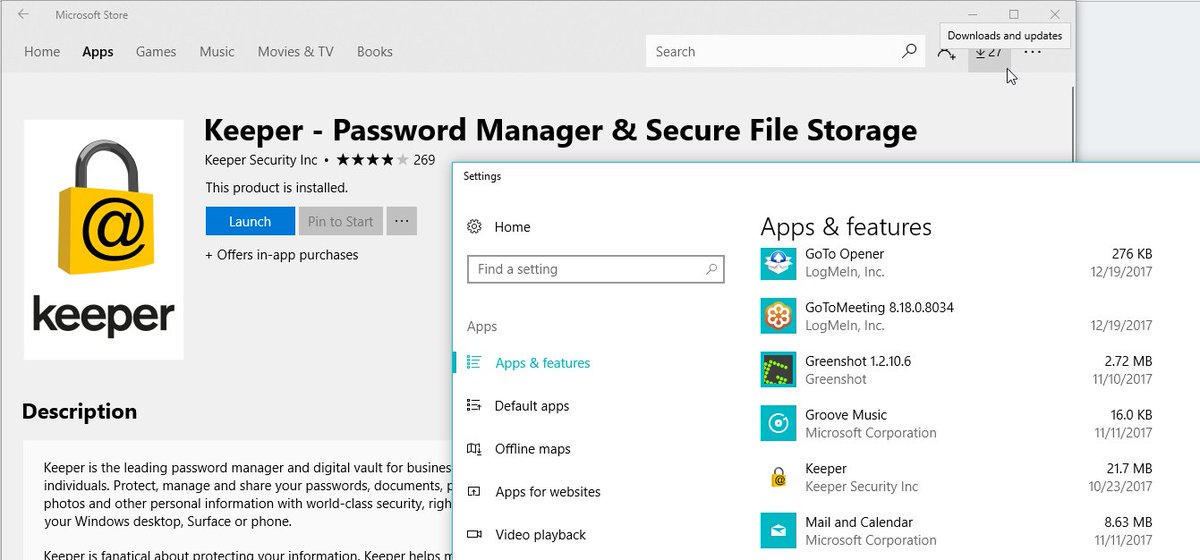Click the Find a setting magnifier icon
Image resolution: width=1200 pixels, height=560 pixels.
[x=711, y=269]
